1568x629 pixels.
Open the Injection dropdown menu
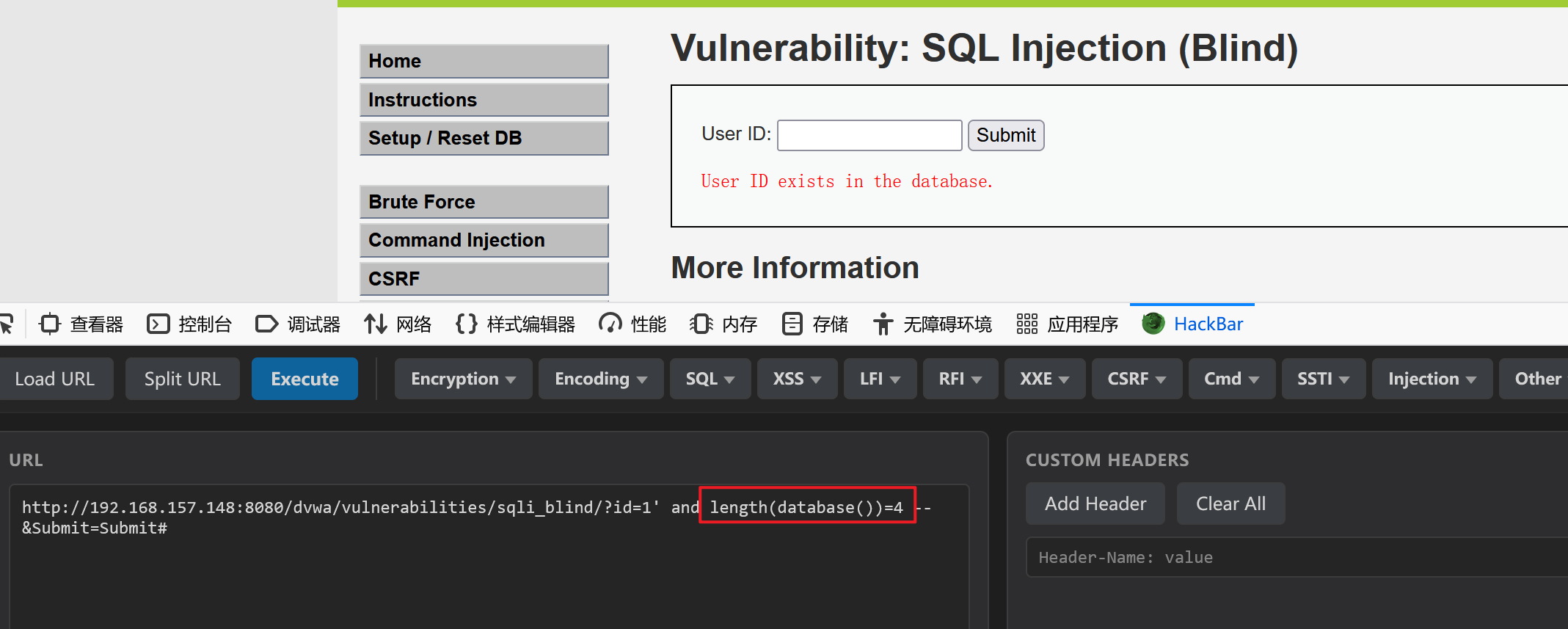pos(1432,379)
